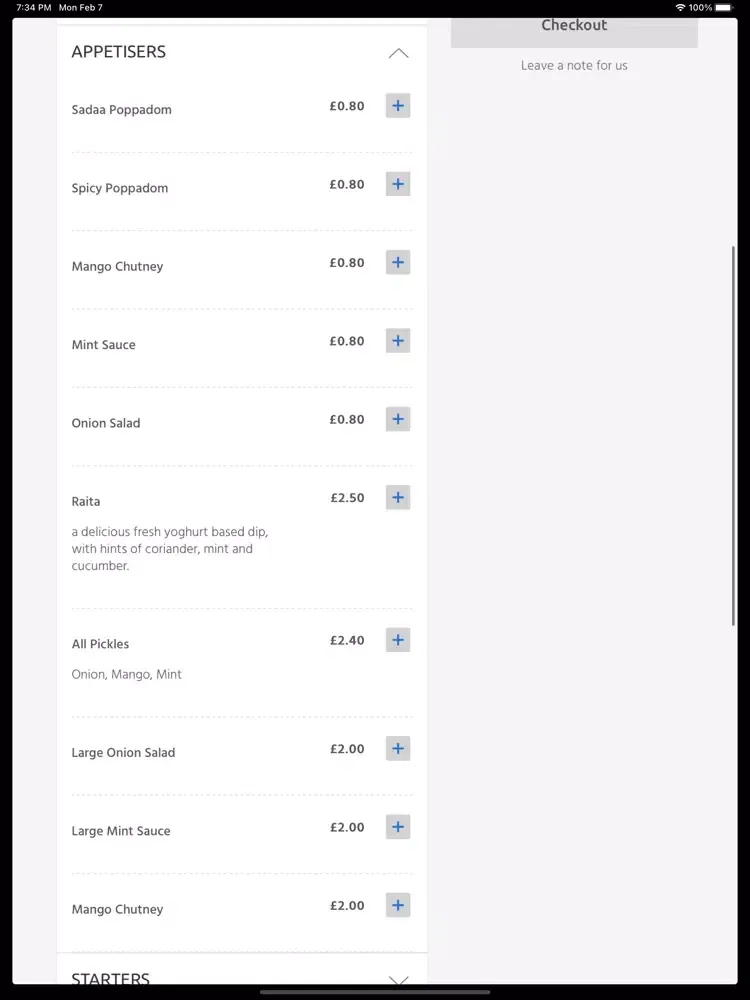Select the Appetisers category heading
The image size is (750, 1000).
(x=119, y=52)
